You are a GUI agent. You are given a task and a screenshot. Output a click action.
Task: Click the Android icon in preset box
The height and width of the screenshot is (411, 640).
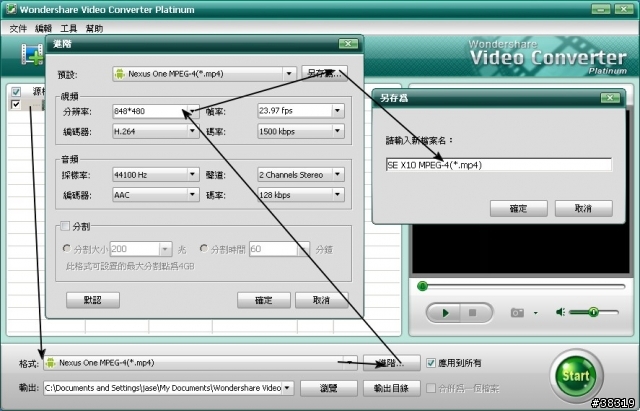point(120,74)
